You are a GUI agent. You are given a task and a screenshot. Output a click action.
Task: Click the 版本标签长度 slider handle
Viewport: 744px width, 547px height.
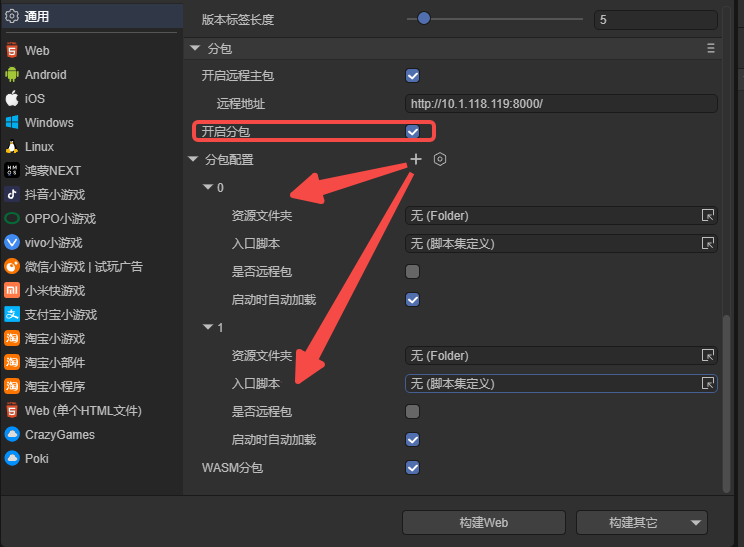(424, 19)
